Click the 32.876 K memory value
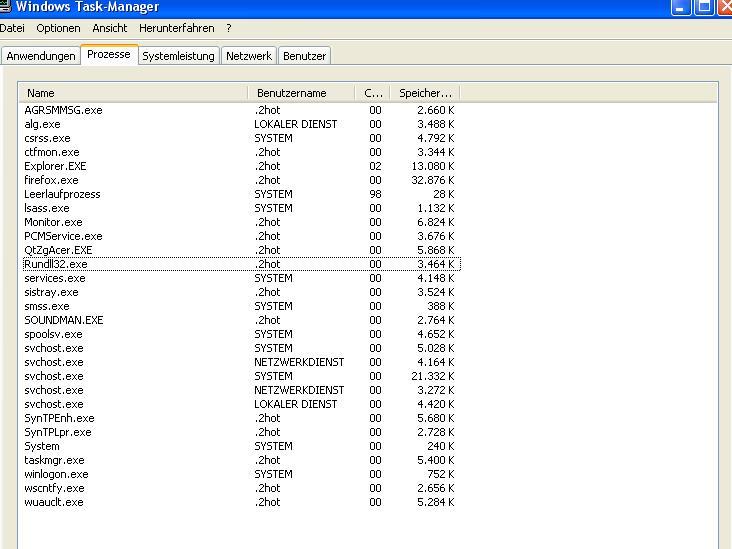Screen dimensions: 732x549 click(x=433, y=180)
